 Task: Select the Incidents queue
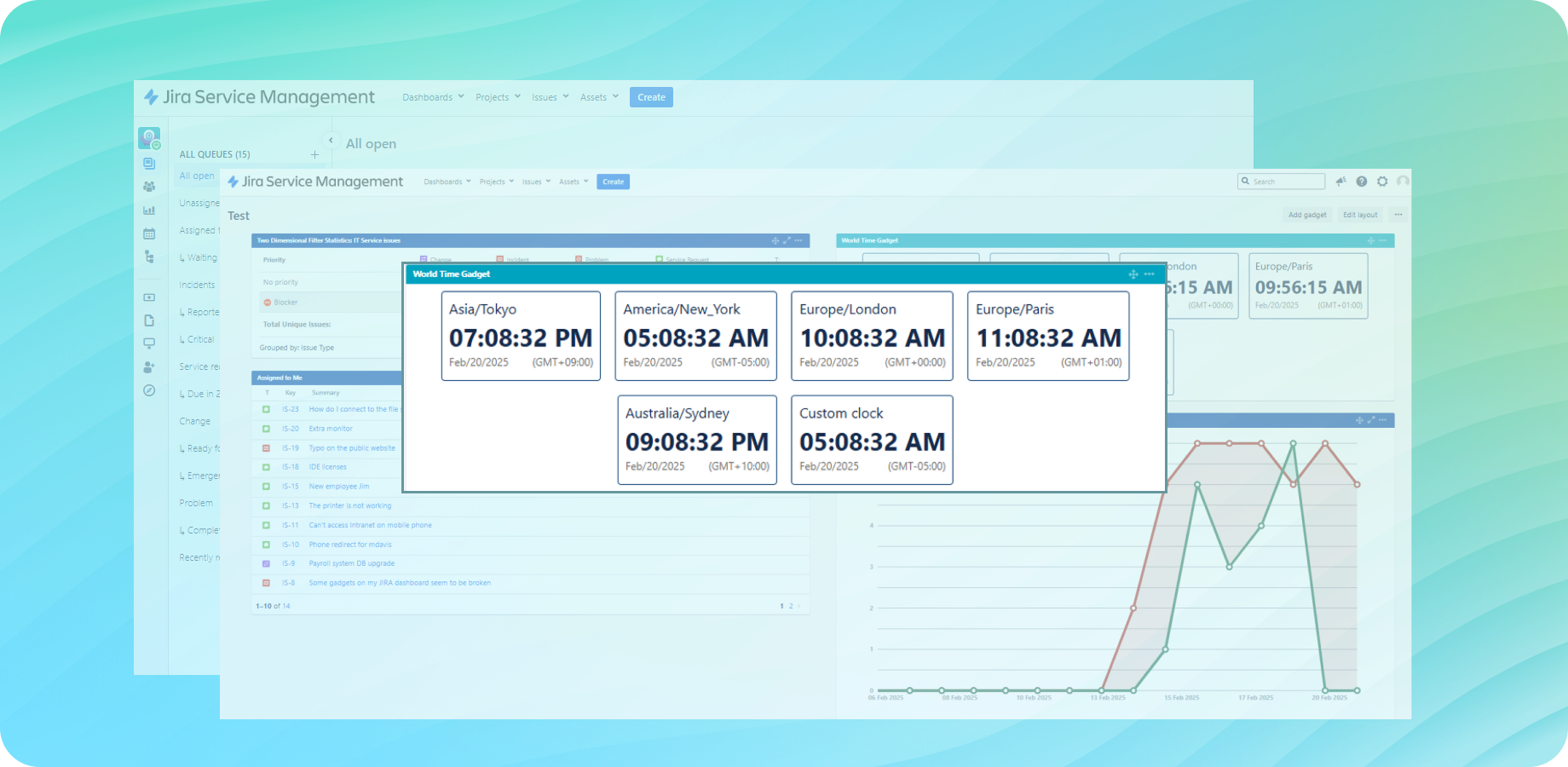pyautogui.click(x=197, y=285)
